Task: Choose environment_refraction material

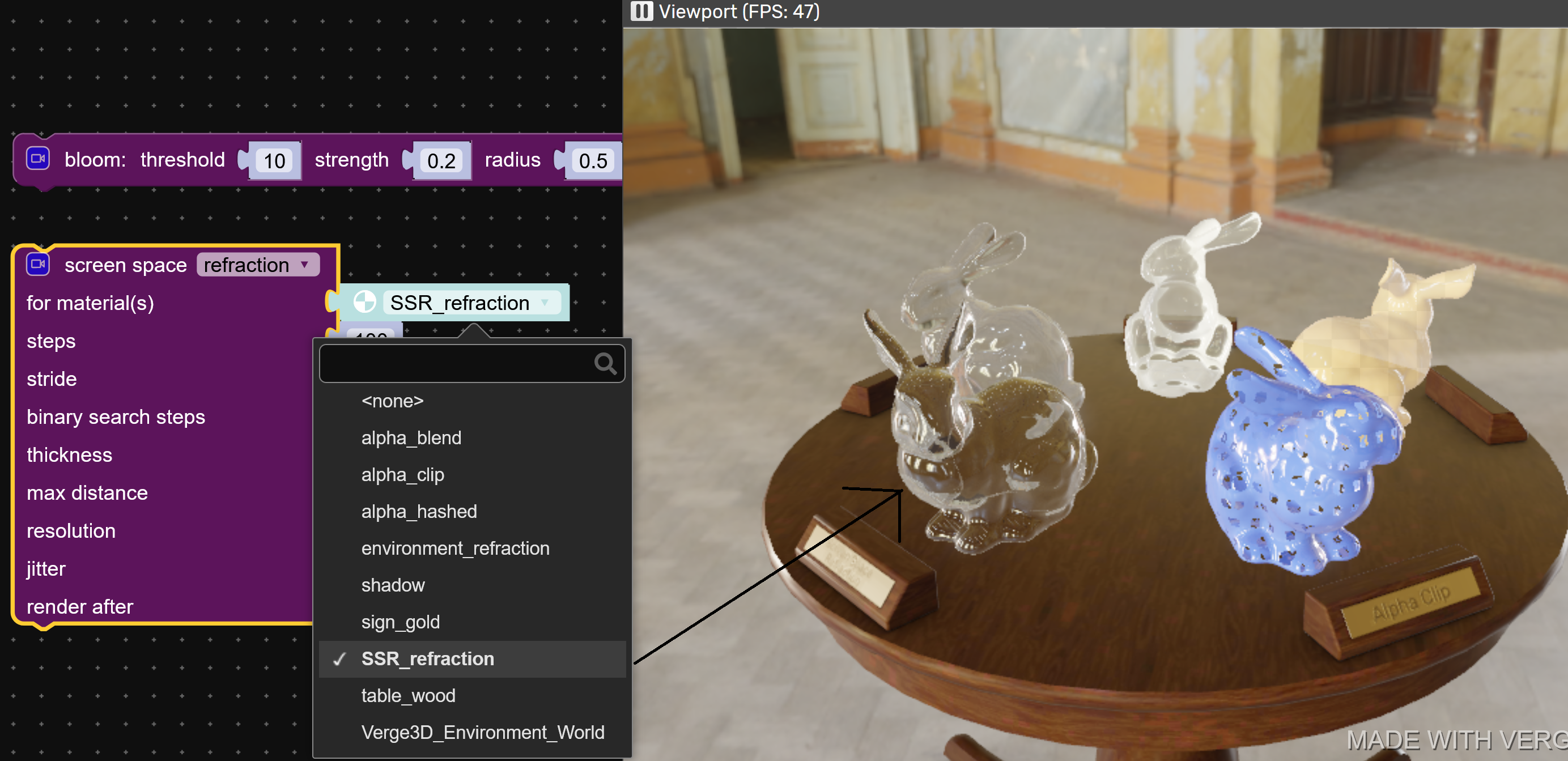Action: click(x=454, y=549)
